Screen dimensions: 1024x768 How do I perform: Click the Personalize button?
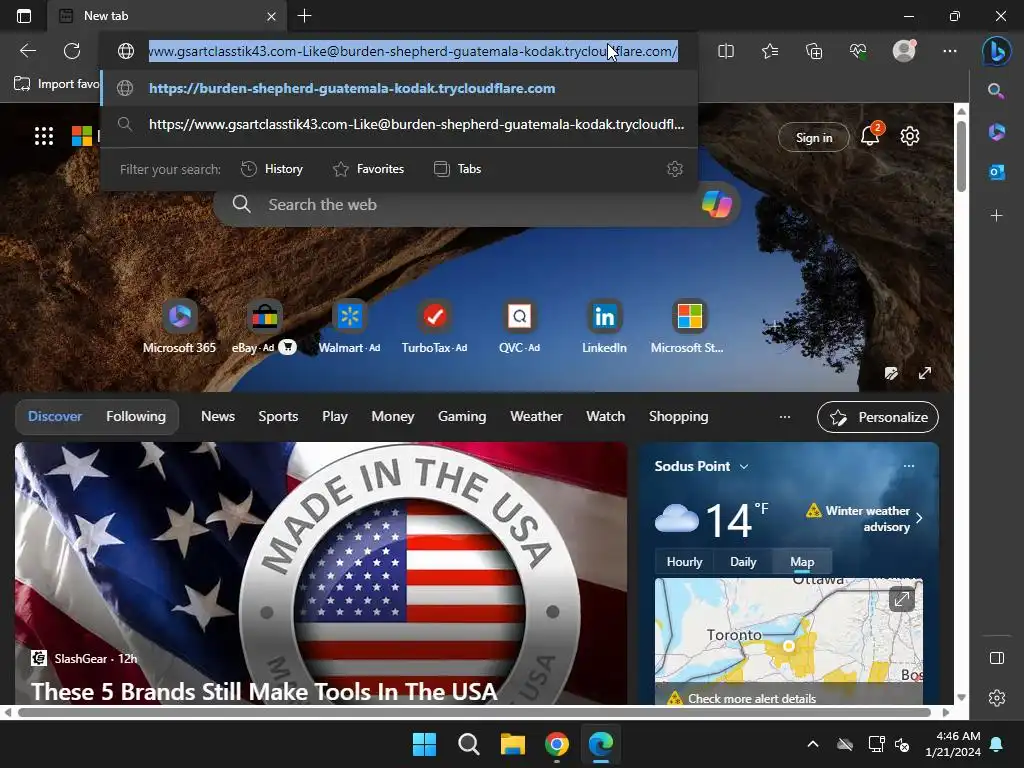click(878, 417)
